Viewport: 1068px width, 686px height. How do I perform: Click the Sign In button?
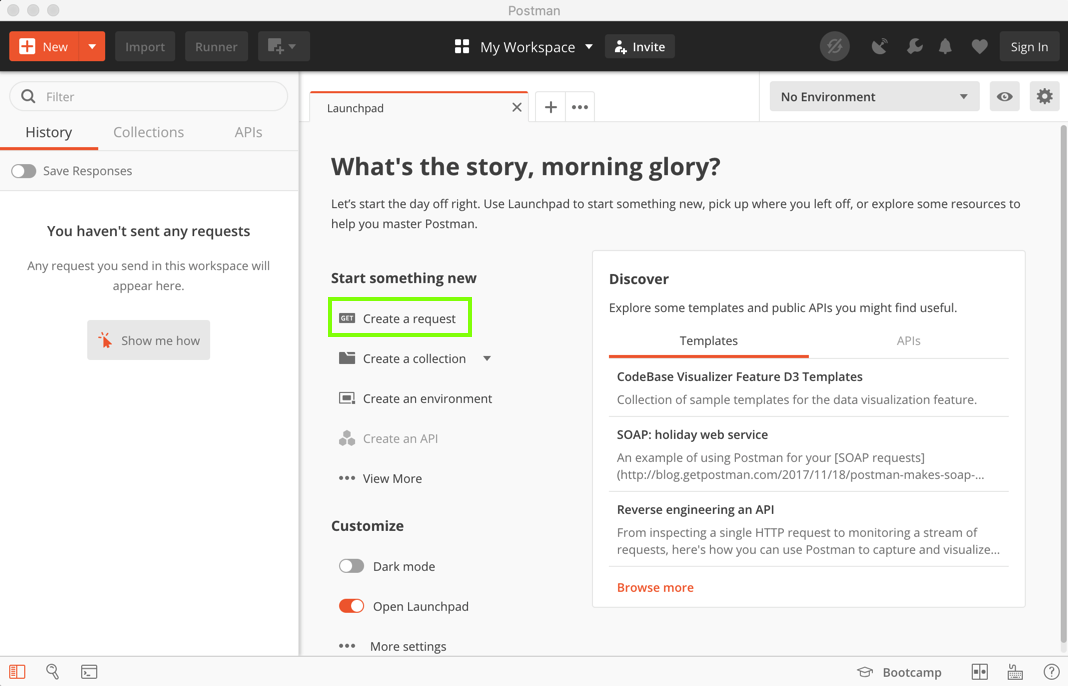[1029, 46]
